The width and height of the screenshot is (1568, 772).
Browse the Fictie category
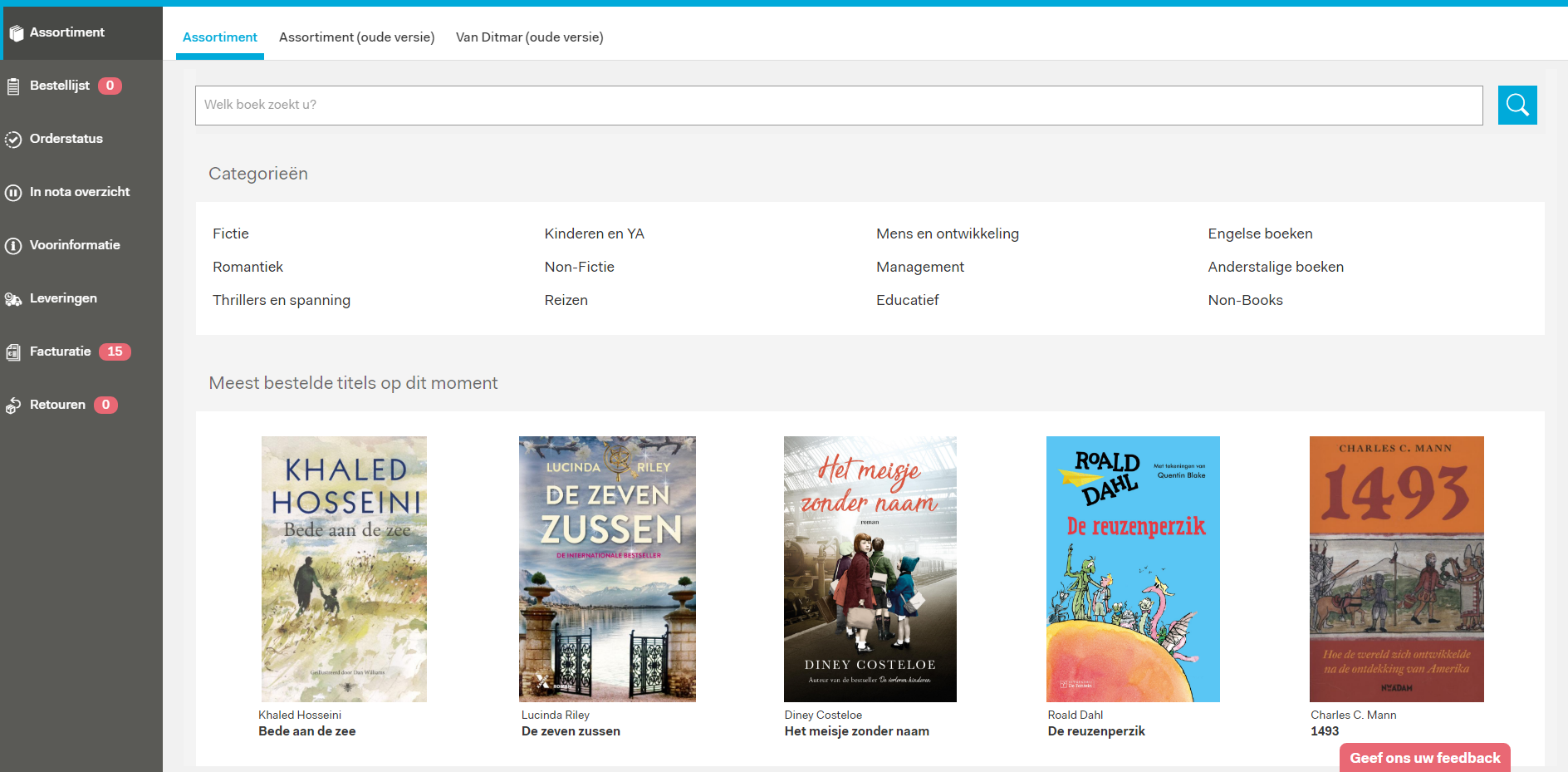coord(231,234)
